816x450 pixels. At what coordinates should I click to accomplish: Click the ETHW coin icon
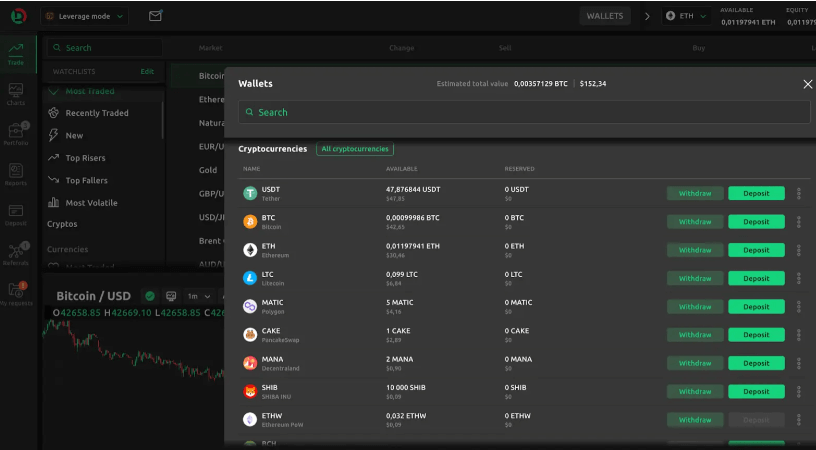point(250,419)
